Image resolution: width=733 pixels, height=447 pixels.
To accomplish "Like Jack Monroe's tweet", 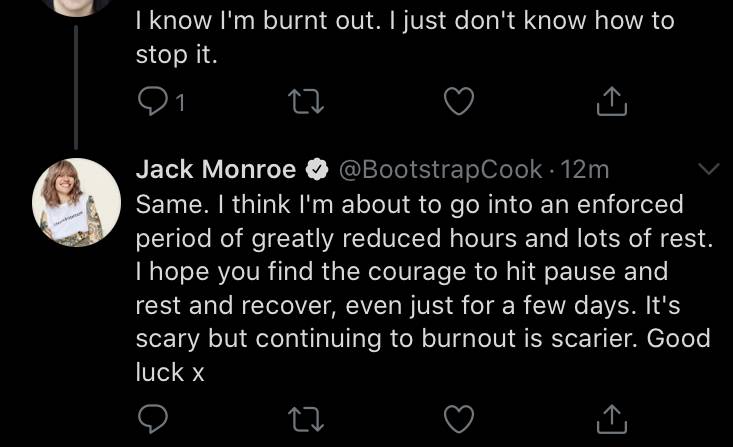I will [459, 418].
